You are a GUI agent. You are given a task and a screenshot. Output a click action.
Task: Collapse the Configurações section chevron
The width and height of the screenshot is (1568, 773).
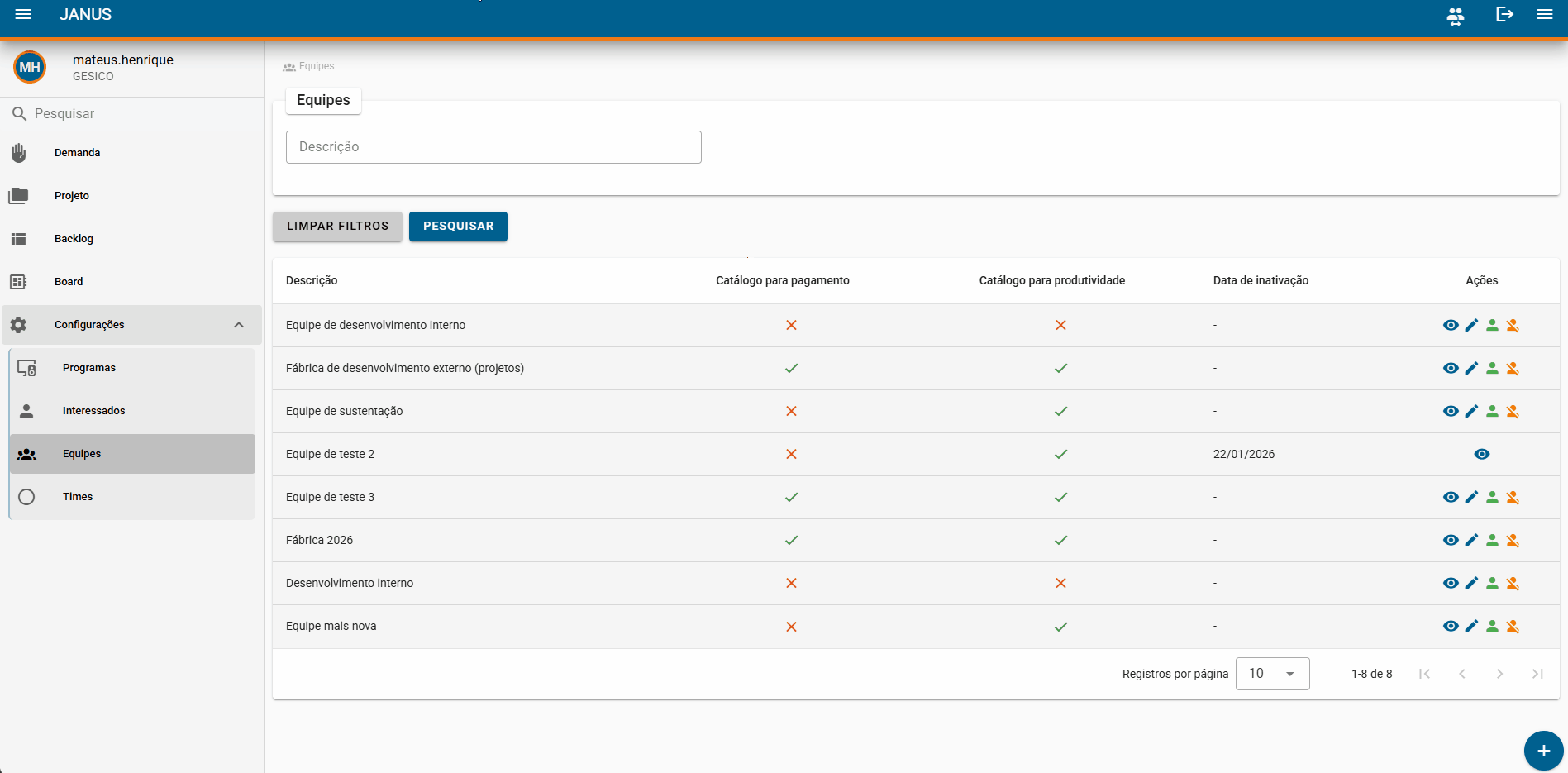[x=239, y=325]
